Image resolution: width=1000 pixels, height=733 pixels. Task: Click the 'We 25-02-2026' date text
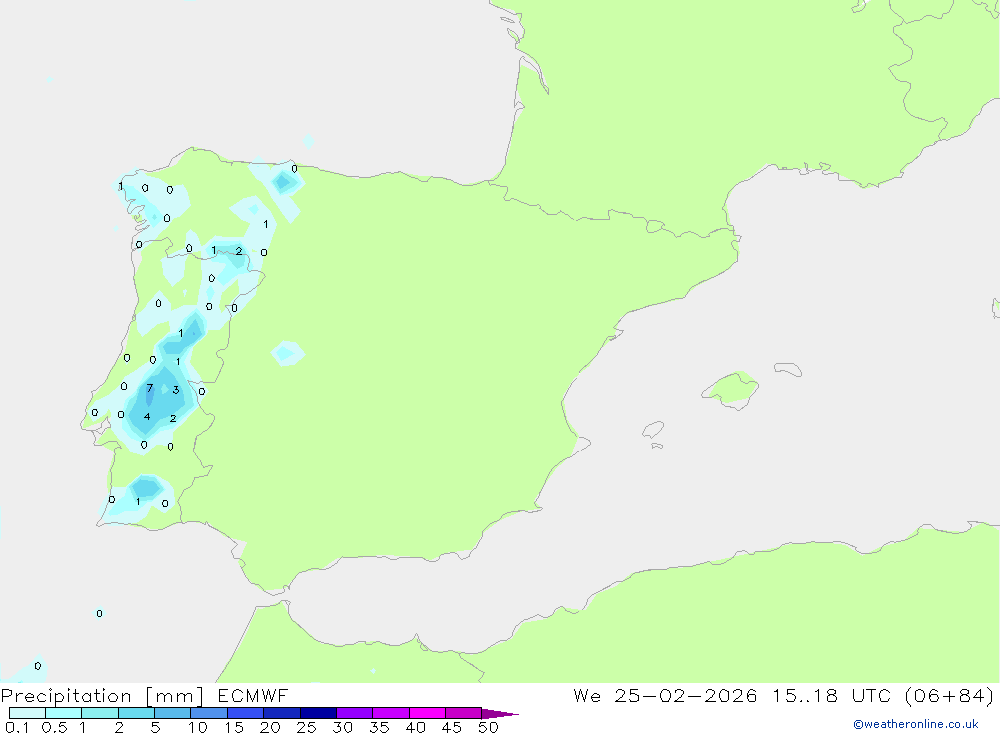pyautogui.click(x=665, y=696)
